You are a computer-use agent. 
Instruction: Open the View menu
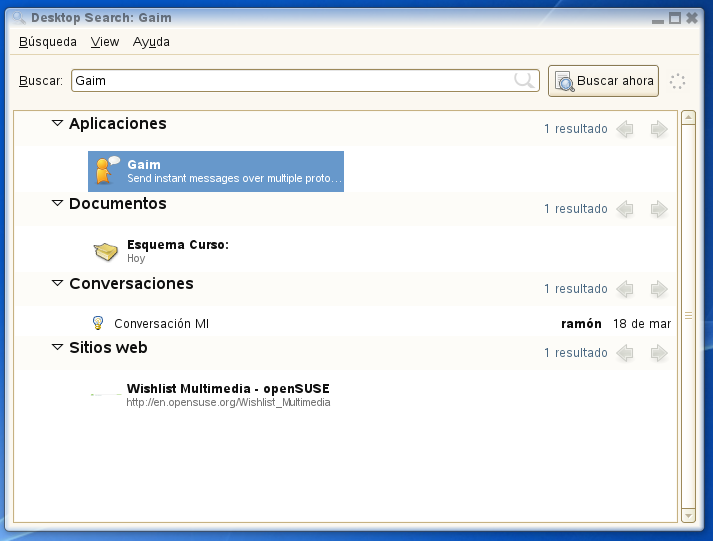pyautogui.click(x=105, y=42)
